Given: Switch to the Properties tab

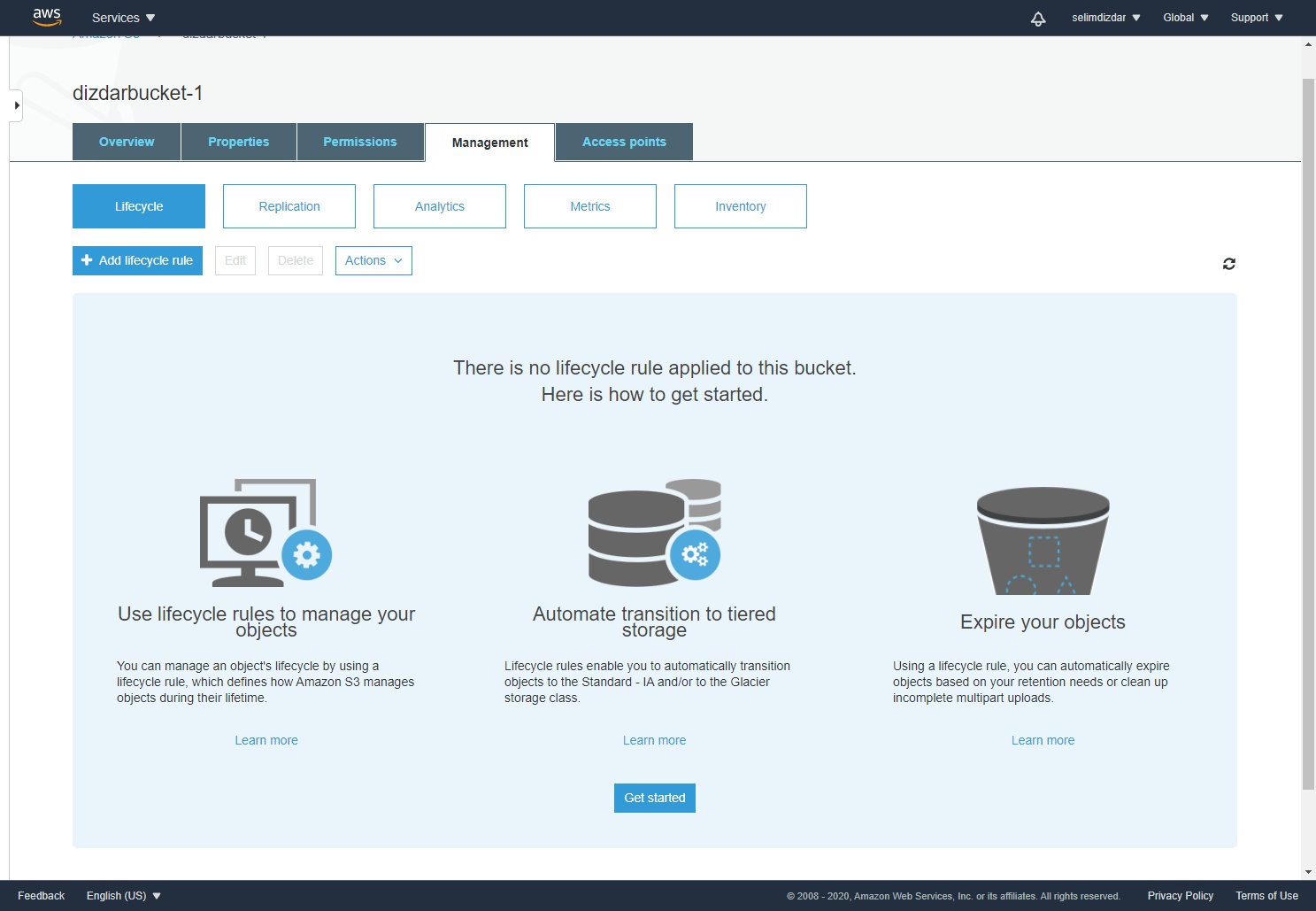Looking at the screenshot, I should pyautogui.click(x=239, y=142).
